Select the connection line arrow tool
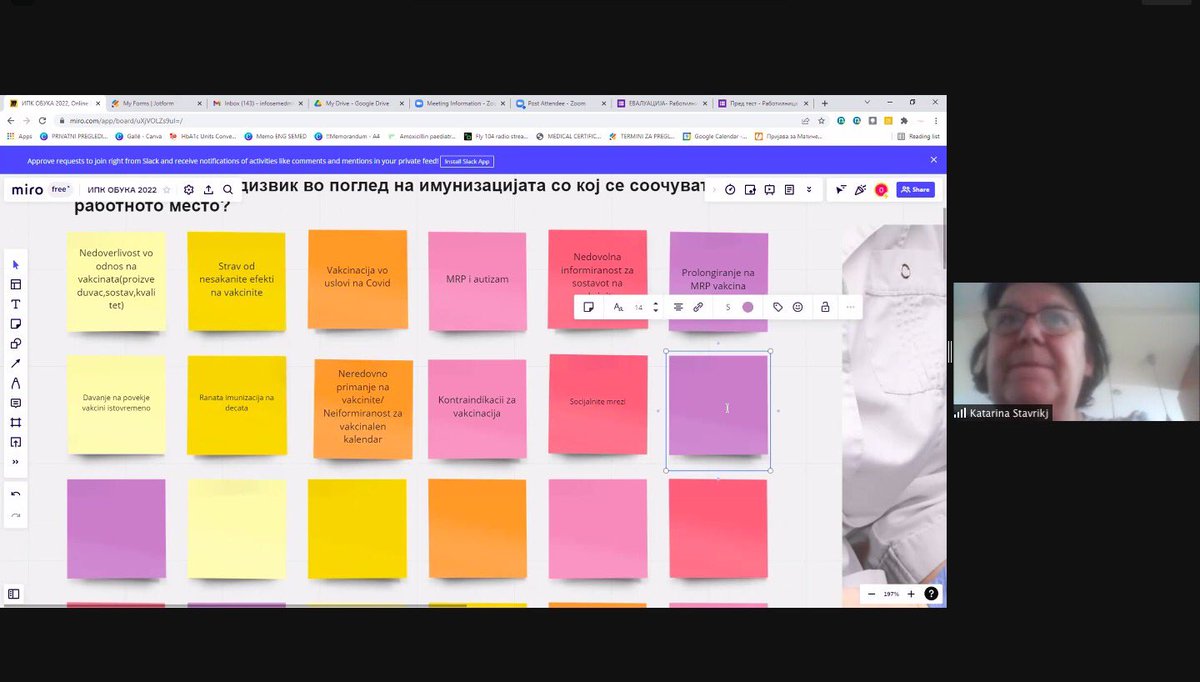The width and height of the screenshot is (1200, 682). pos(15,363)
